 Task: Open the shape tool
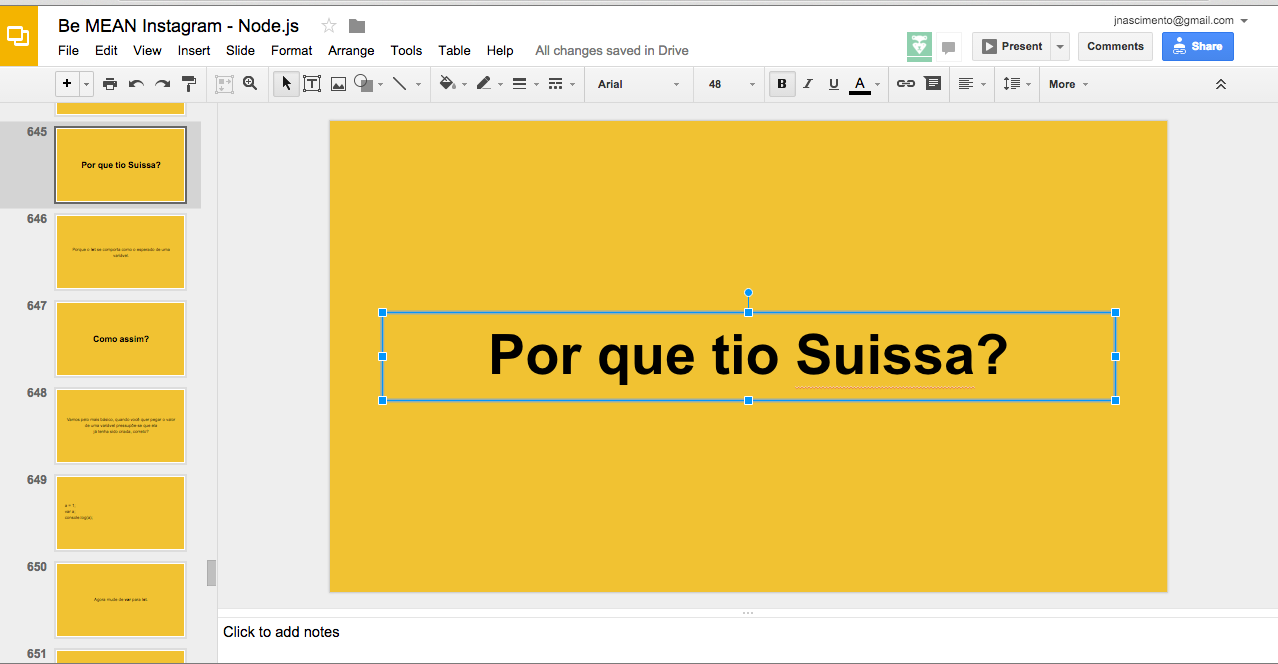(364, 84)
